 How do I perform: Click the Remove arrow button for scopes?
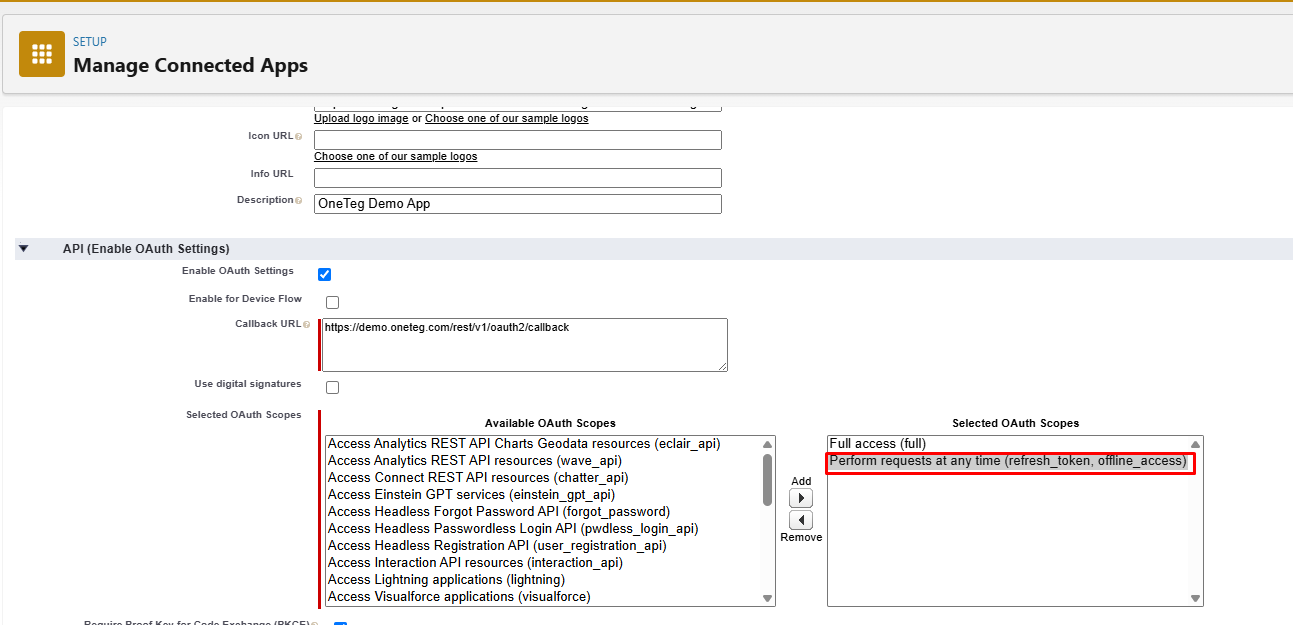(x=801, y=520)
